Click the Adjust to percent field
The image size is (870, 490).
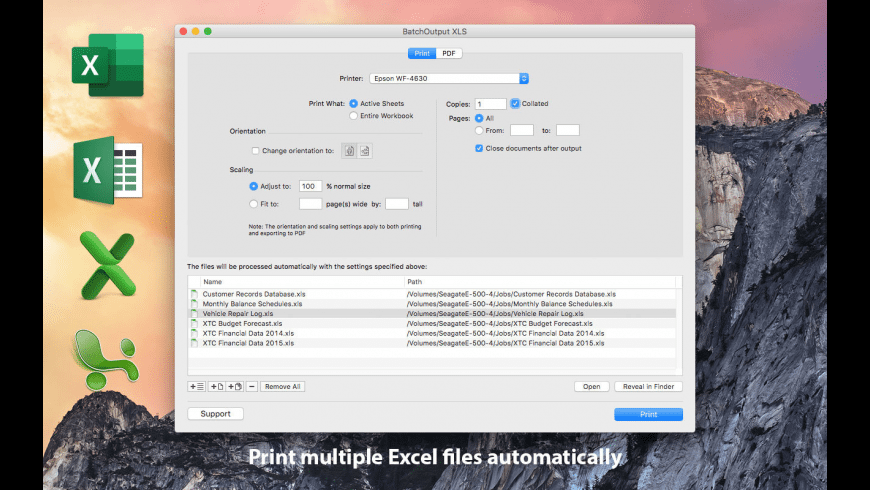point(310,186)
